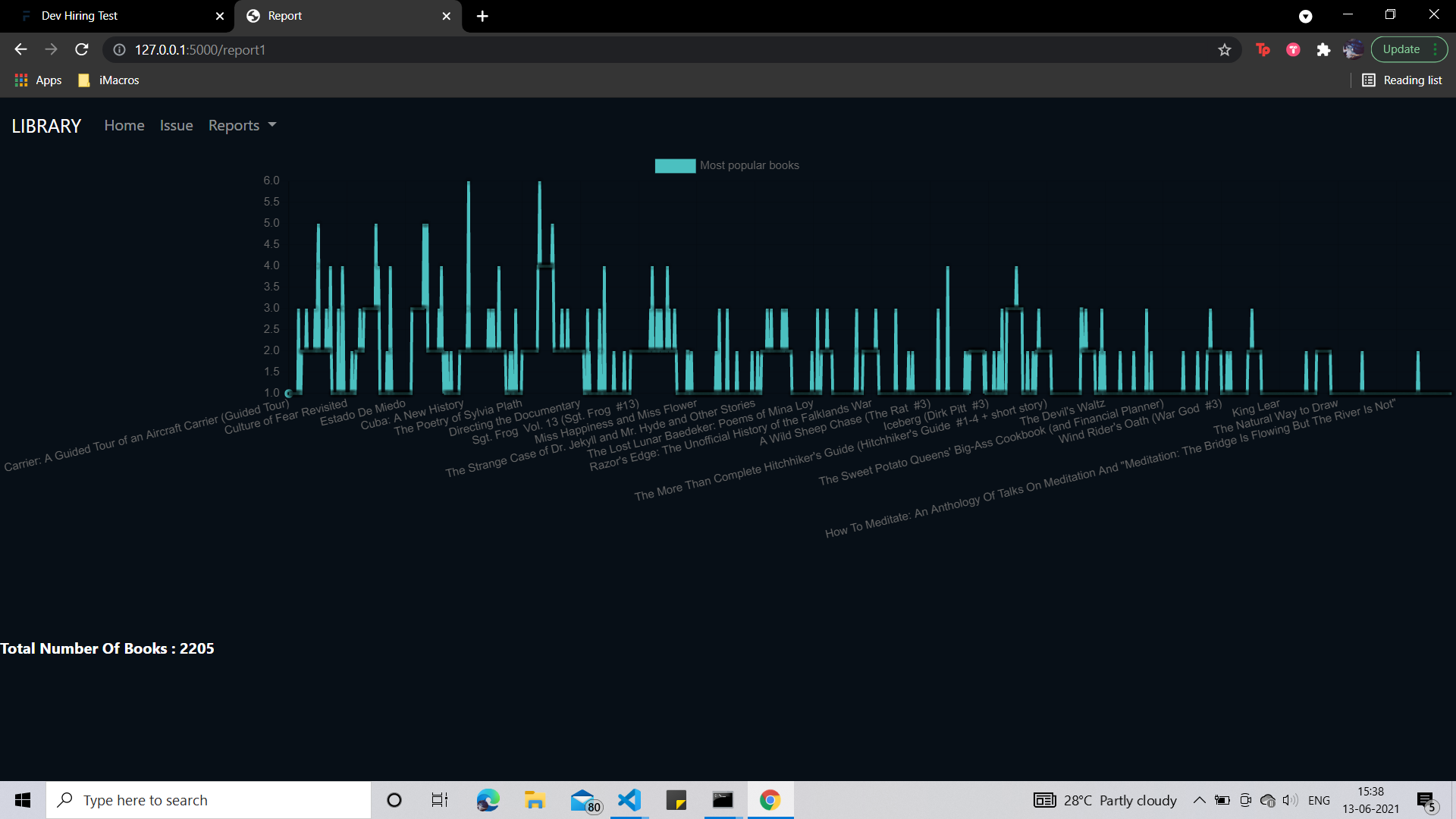Viewport: 1456px width, 819px height.
Task: Click the Update browser button
Action: click(x=1402, y=49)
